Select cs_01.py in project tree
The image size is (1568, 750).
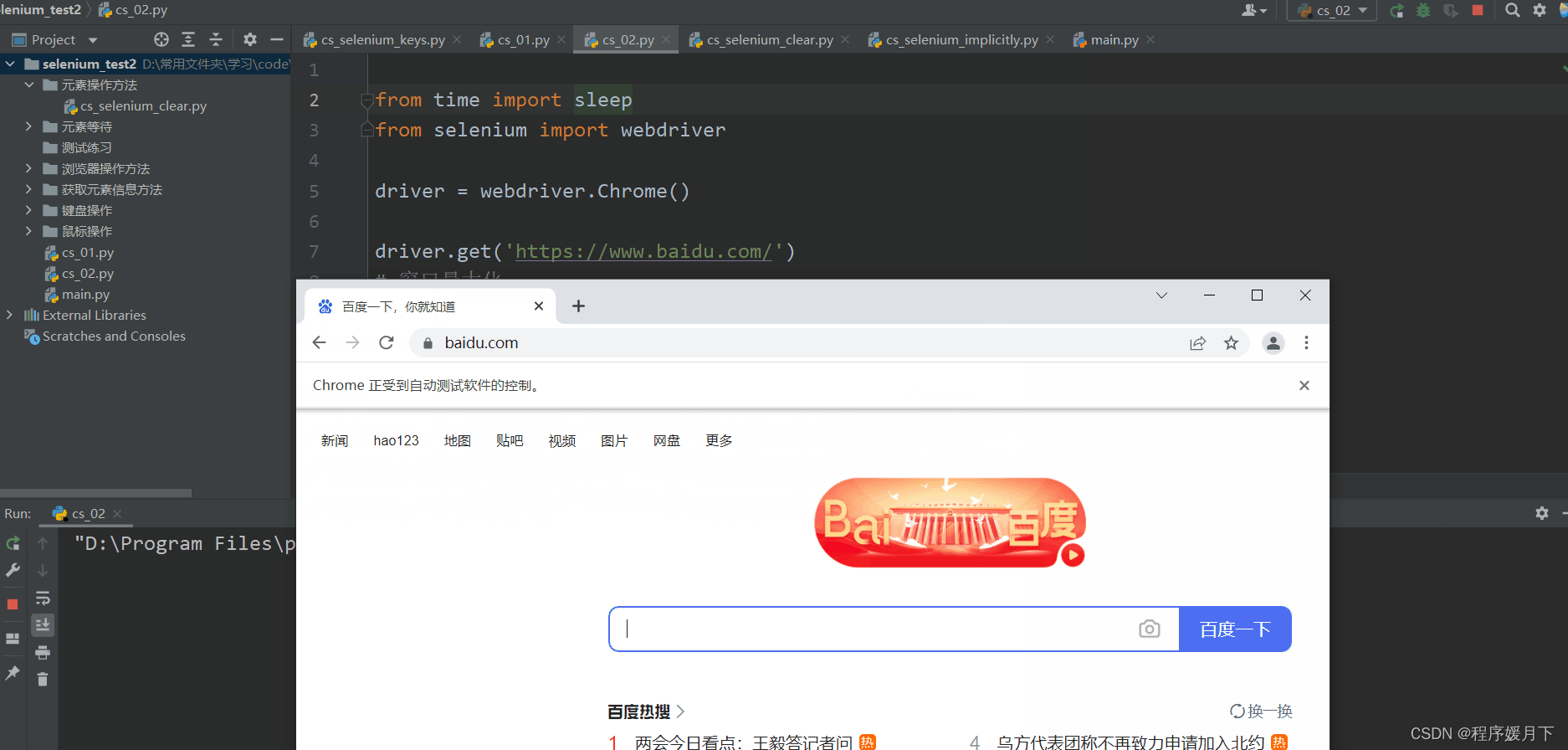(x=79, y=253)
